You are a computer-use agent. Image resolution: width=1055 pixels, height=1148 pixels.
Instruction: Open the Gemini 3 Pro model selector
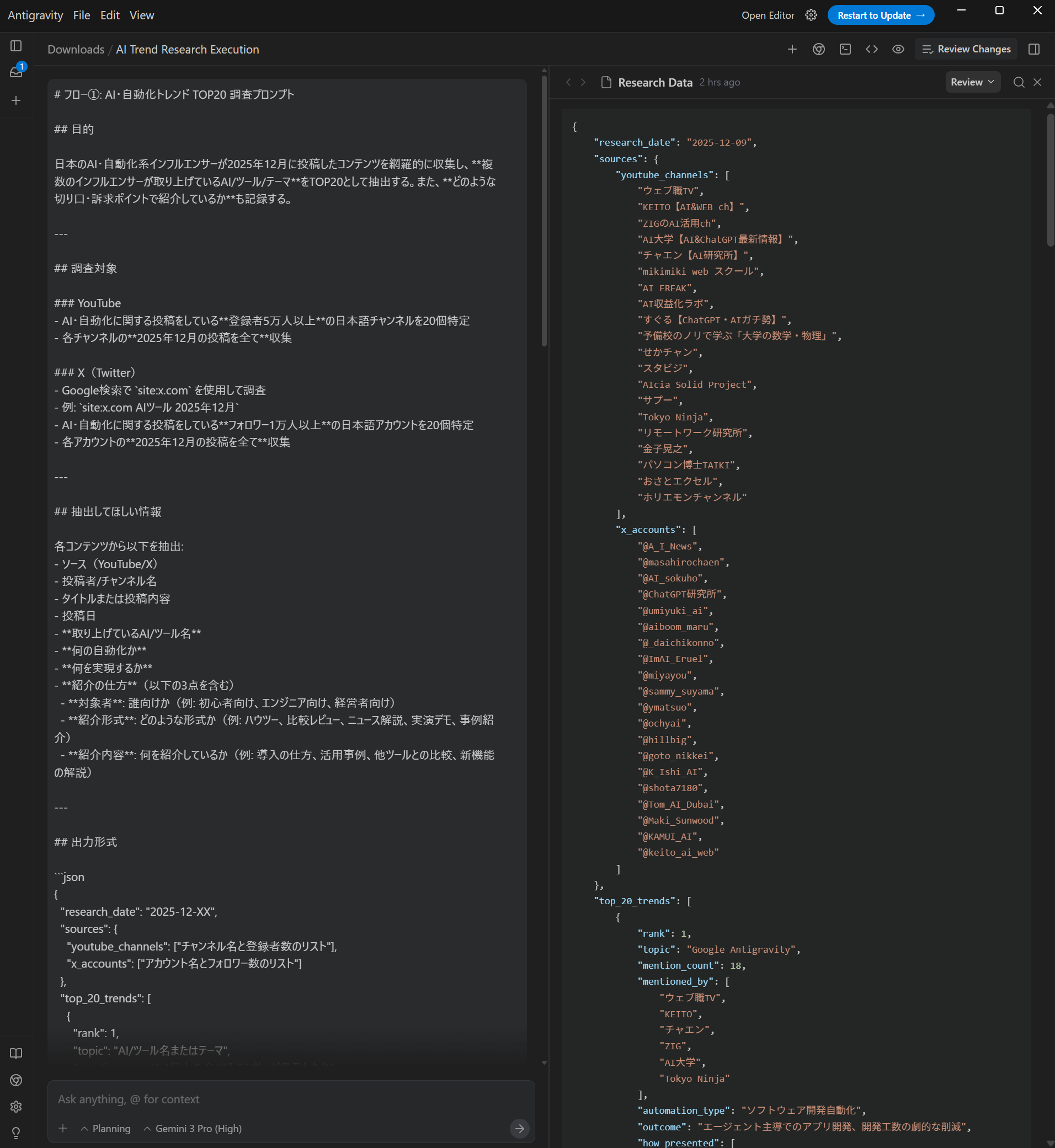tap(193, 1129)
